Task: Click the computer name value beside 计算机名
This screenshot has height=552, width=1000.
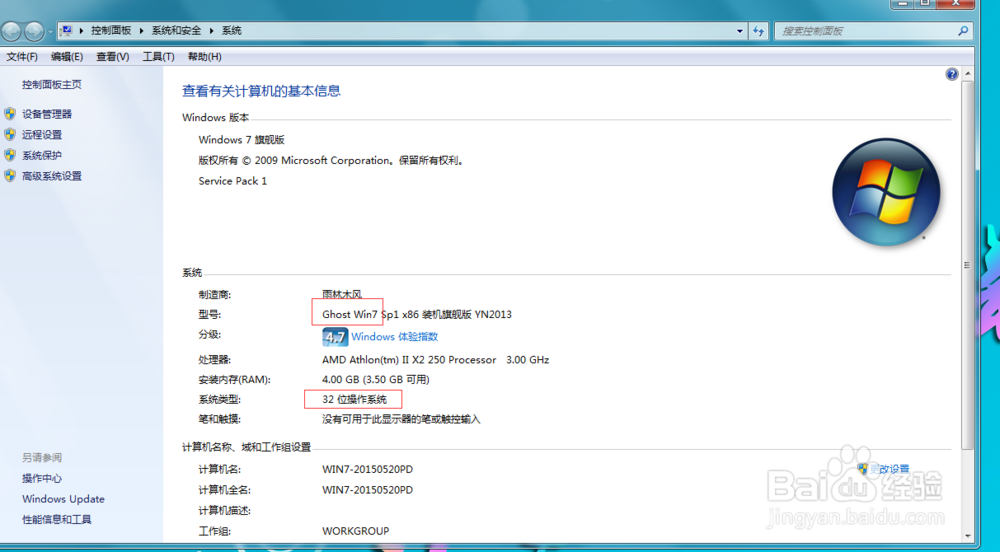Action: pyautogui.click(x=367, y=469)
